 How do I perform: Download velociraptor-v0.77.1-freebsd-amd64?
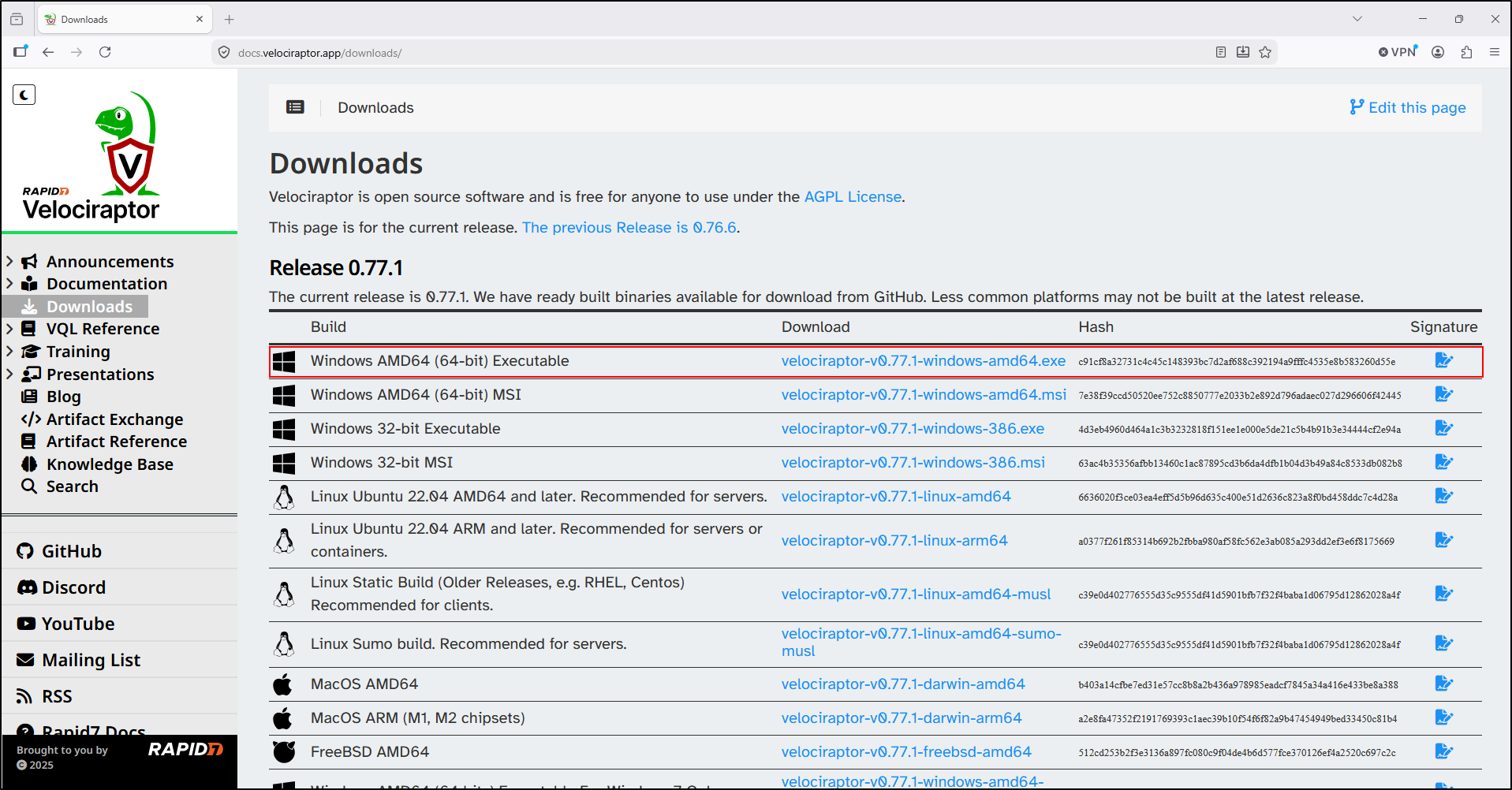tap(906, 751)
